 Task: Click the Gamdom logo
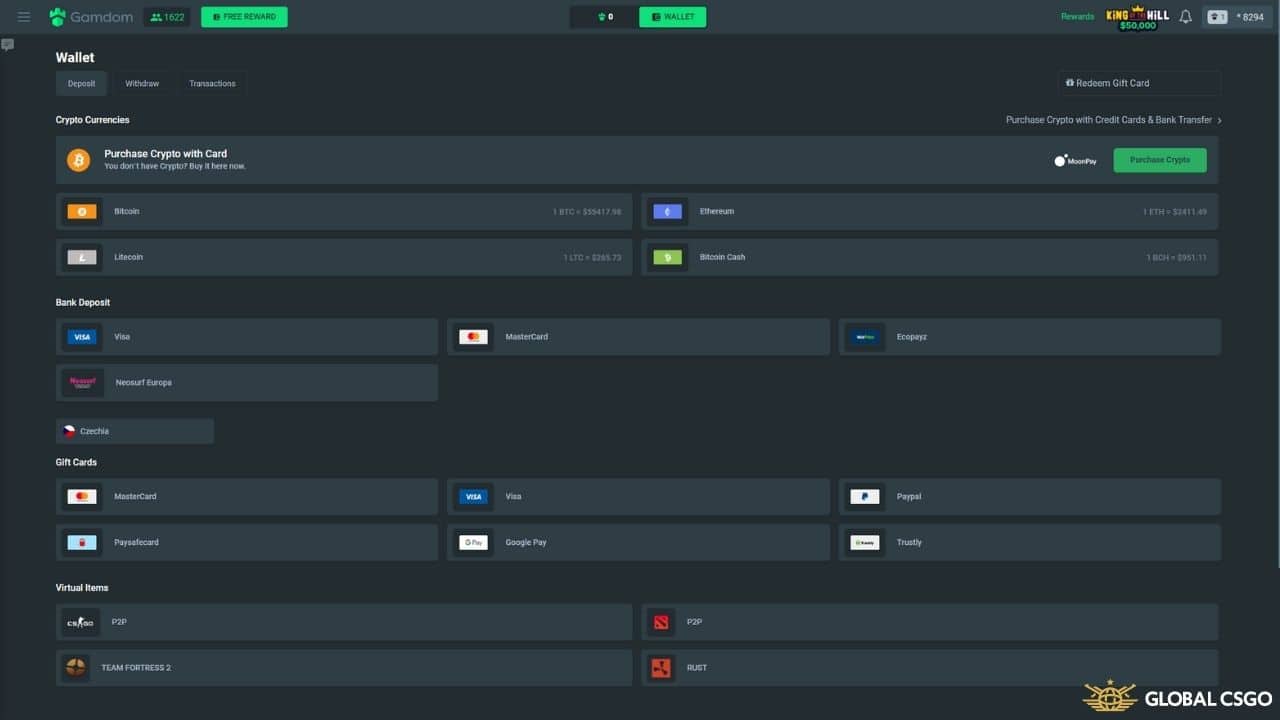coord(91,17)
